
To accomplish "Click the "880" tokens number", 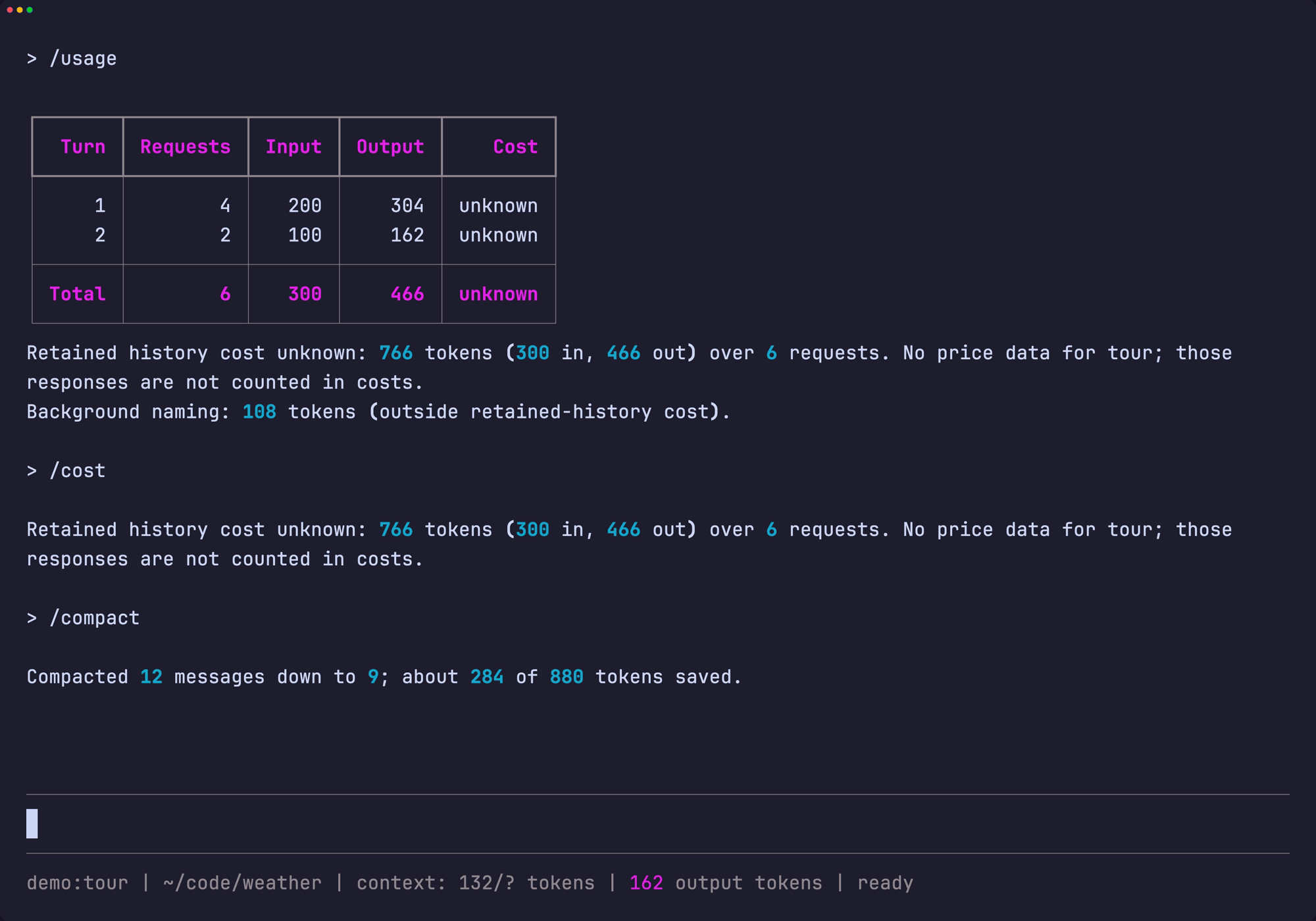I will coord(567,677).
